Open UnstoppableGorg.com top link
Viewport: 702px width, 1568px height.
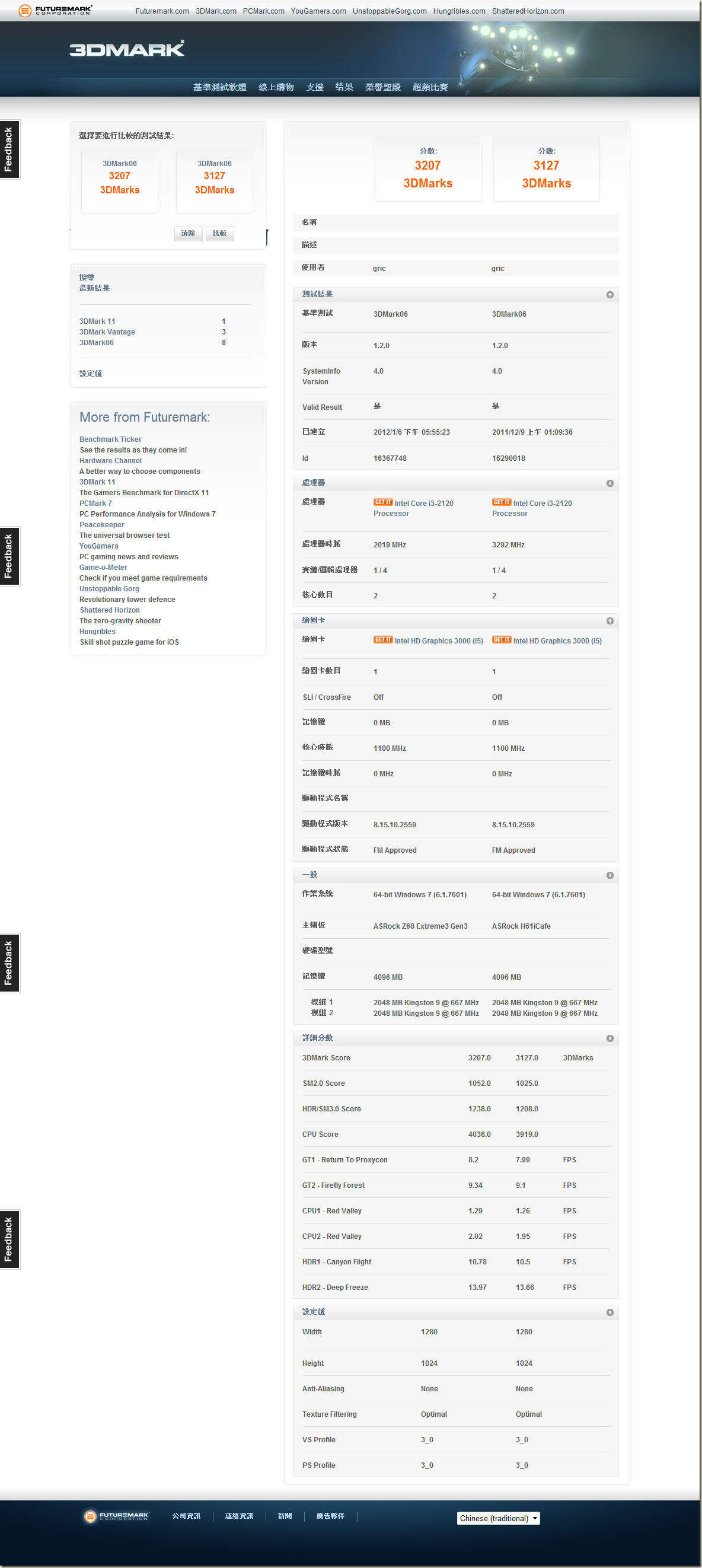(x=390, y=11)
